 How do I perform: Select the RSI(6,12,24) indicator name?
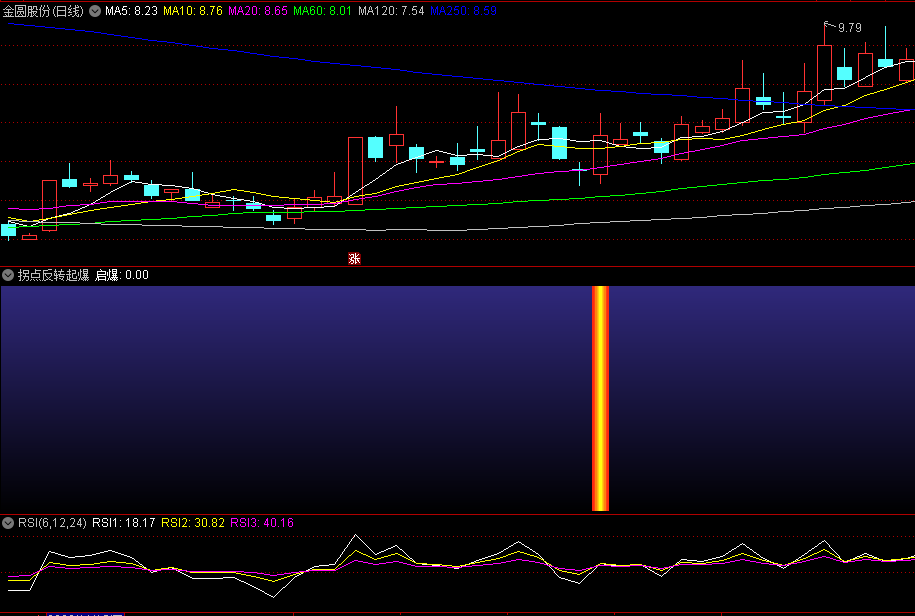click(52, 523)
